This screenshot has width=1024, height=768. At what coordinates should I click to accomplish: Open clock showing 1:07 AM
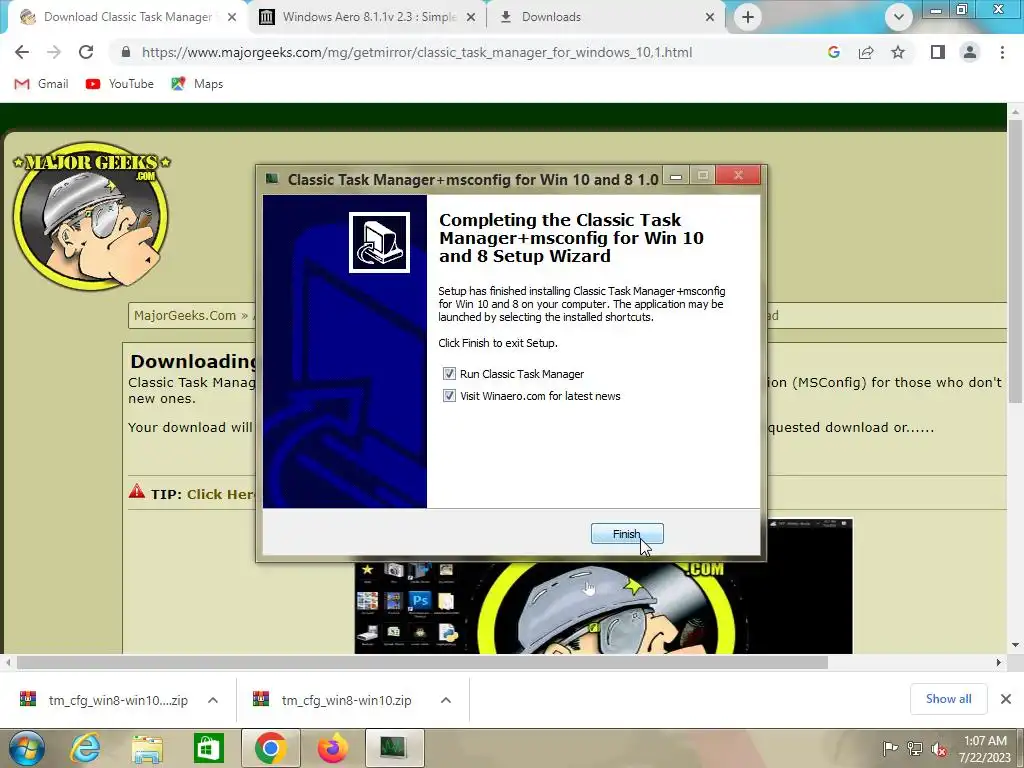[x=985, y=749]
